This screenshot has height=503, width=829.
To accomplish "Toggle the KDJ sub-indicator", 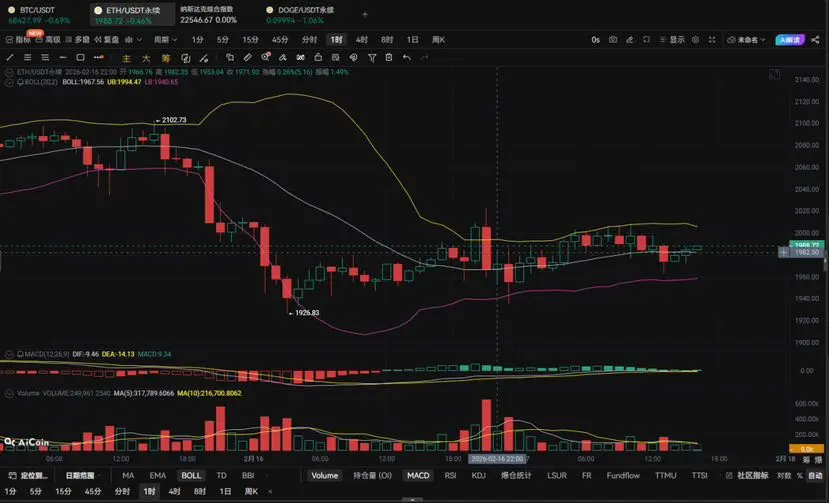I will tap(478, 475).
